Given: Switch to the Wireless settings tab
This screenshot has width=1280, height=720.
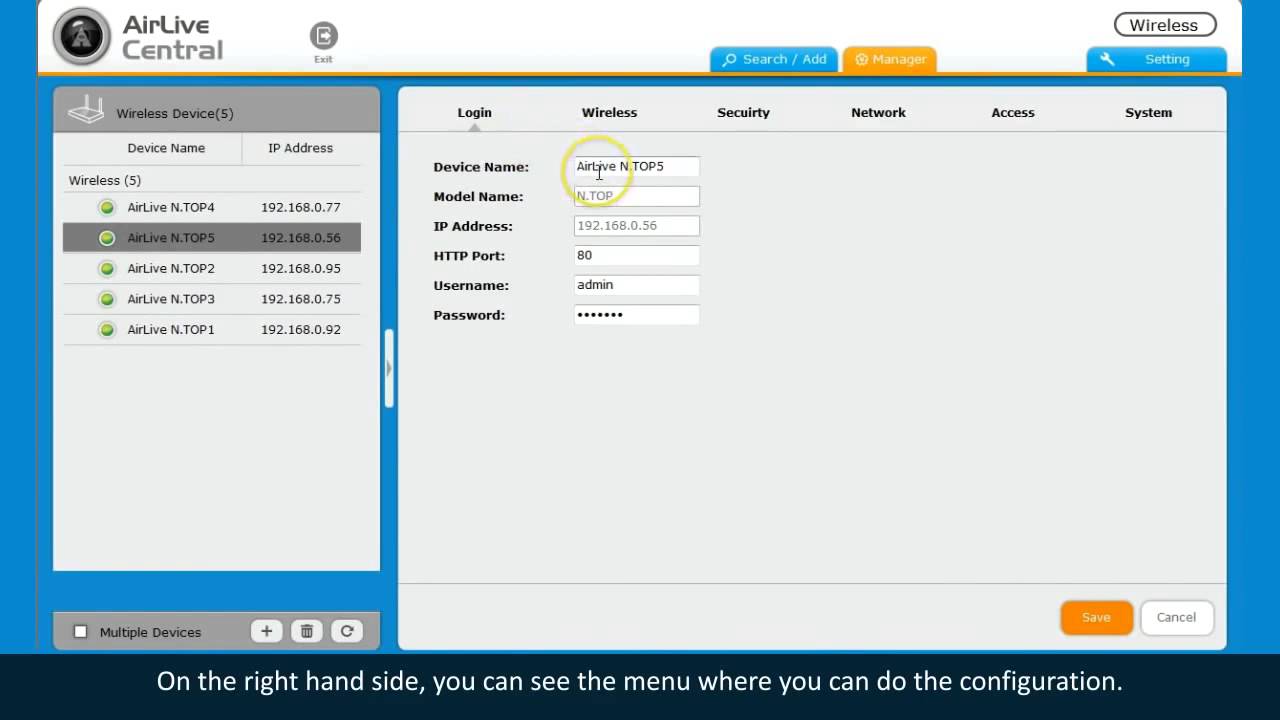Looking at the screenshot, I should (610, 113).
